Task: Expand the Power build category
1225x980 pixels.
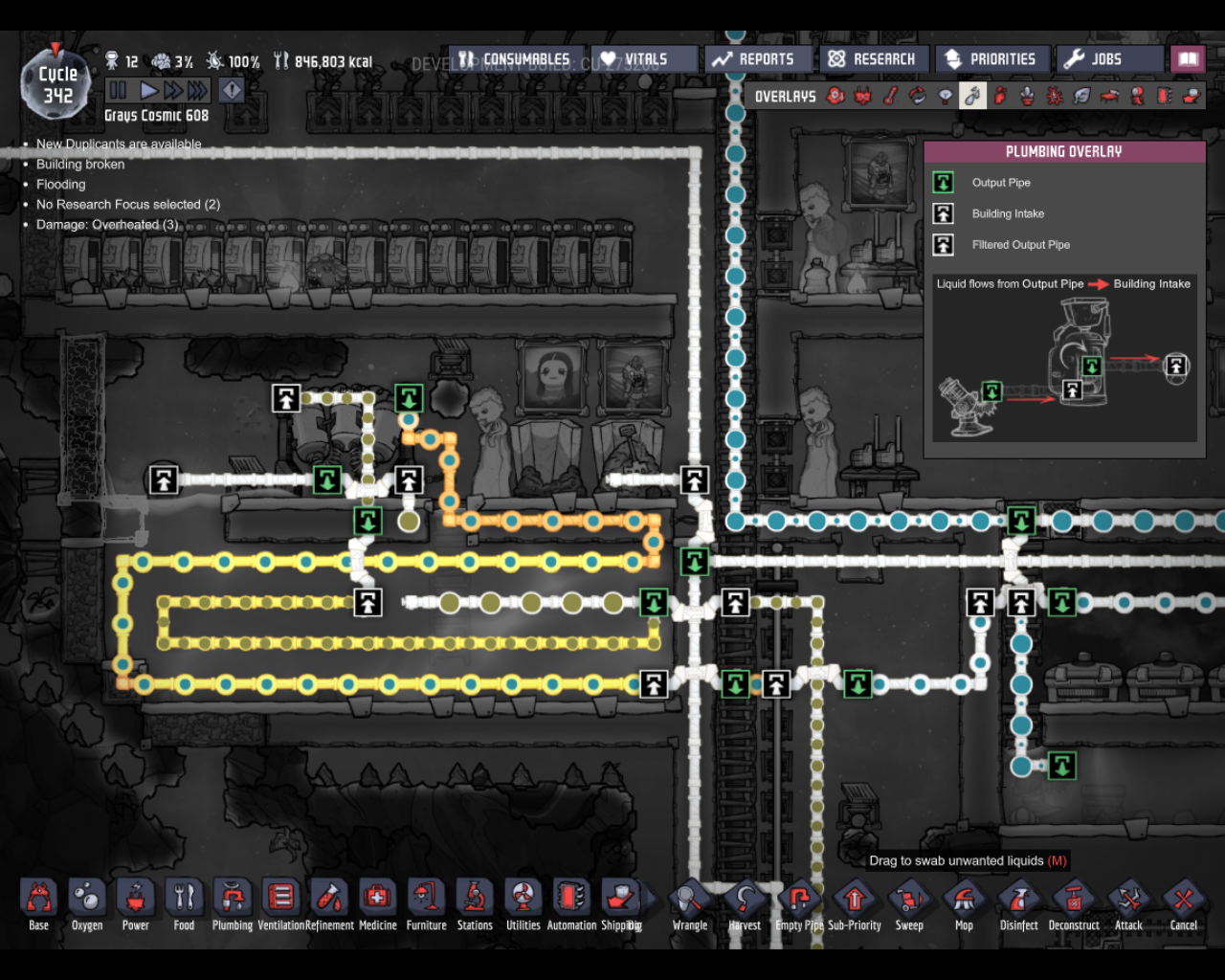Action: click(135, 900)
